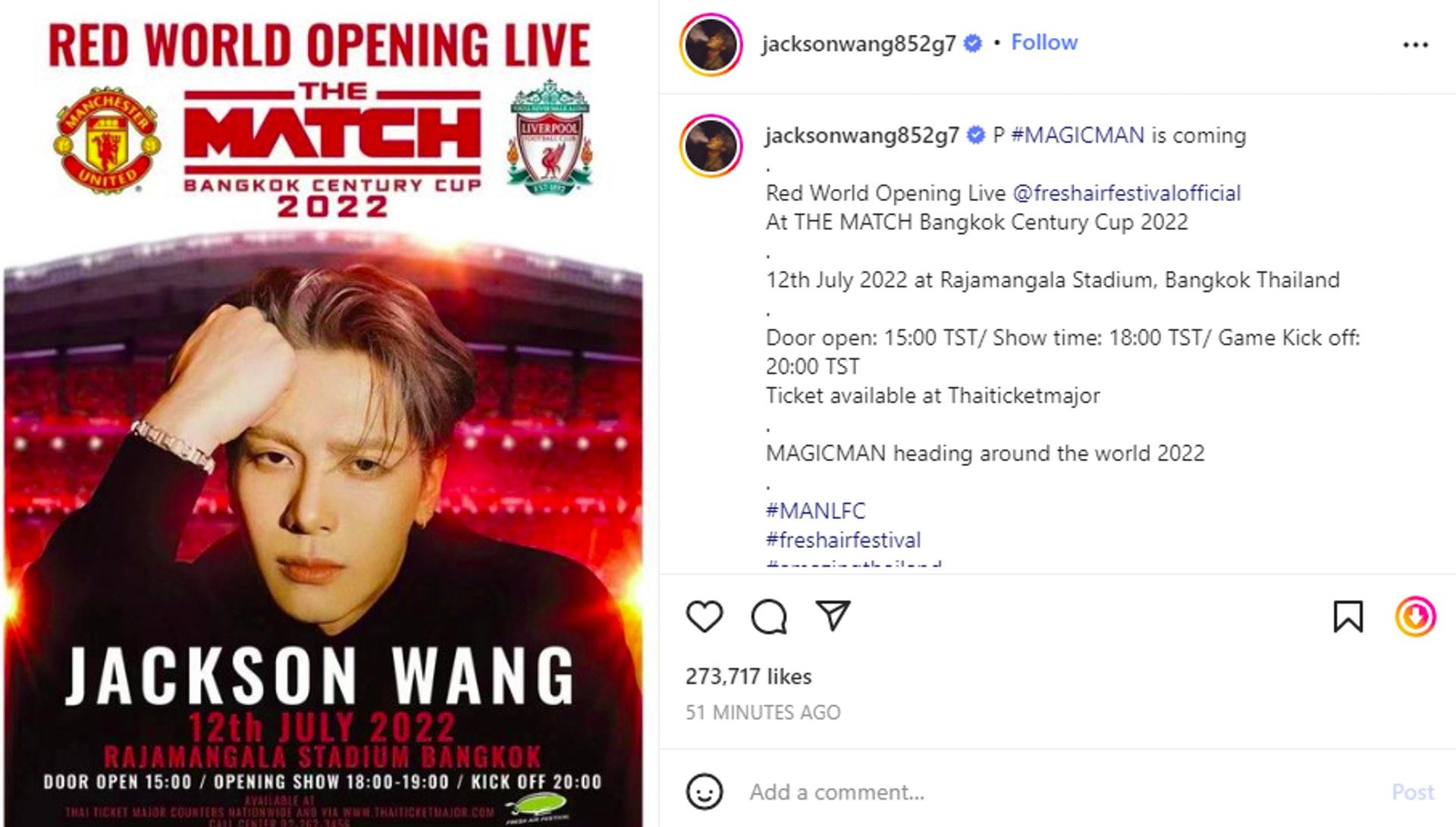Open #freshairfestival hashtag
The image size is (1456, 827).
(843, 539)
